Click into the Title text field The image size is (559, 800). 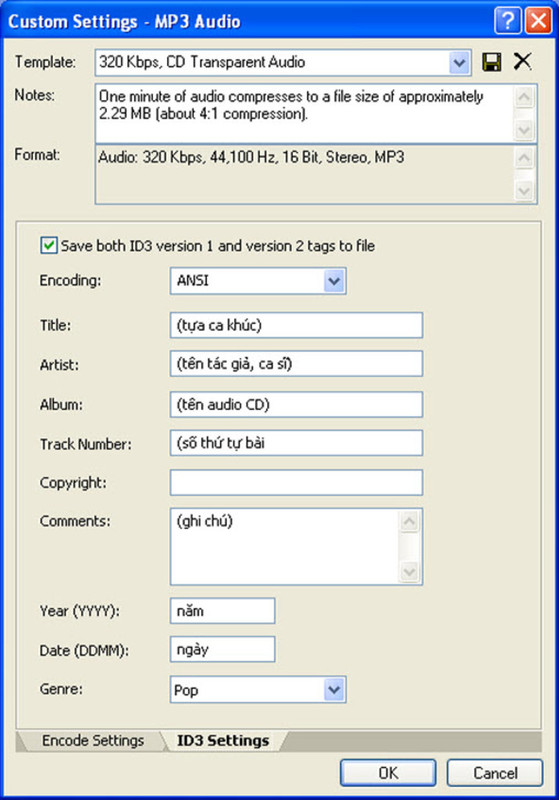click(296, 326)
